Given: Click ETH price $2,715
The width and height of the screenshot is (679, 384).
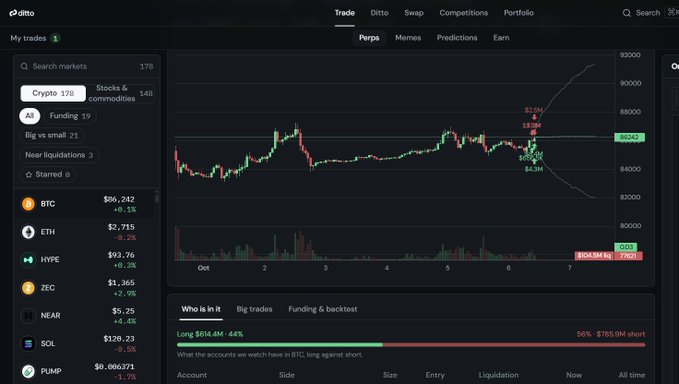Looking at the screenshot, I should point(121,227).
